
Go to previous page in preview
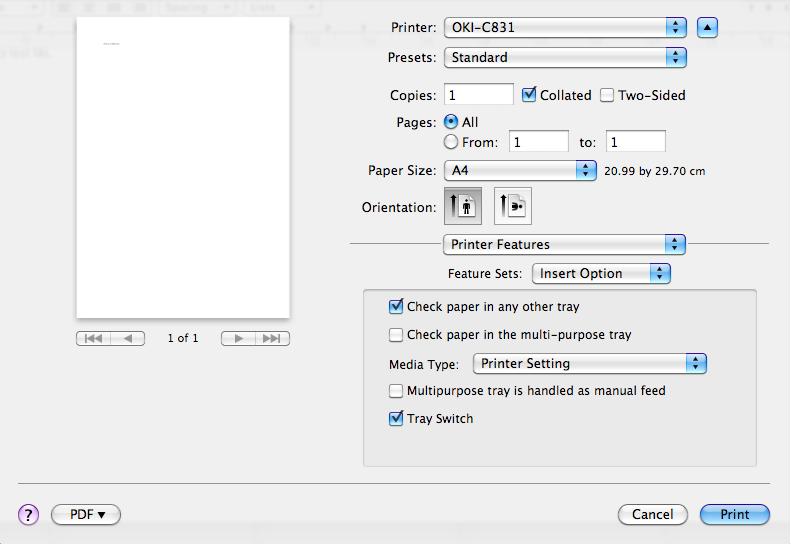click(x=128, y=338)
